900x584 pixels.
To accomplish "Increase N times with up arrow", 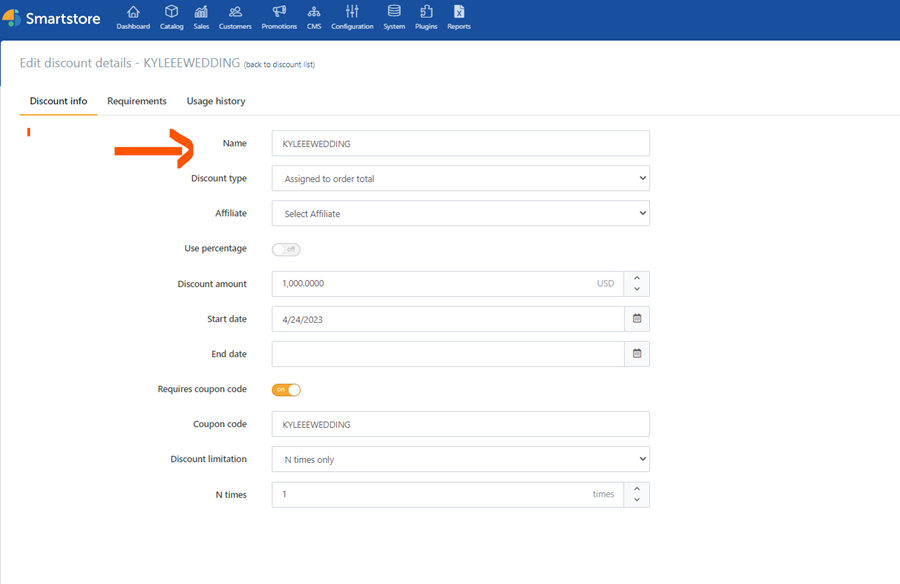I will click(x=637, y=489).
